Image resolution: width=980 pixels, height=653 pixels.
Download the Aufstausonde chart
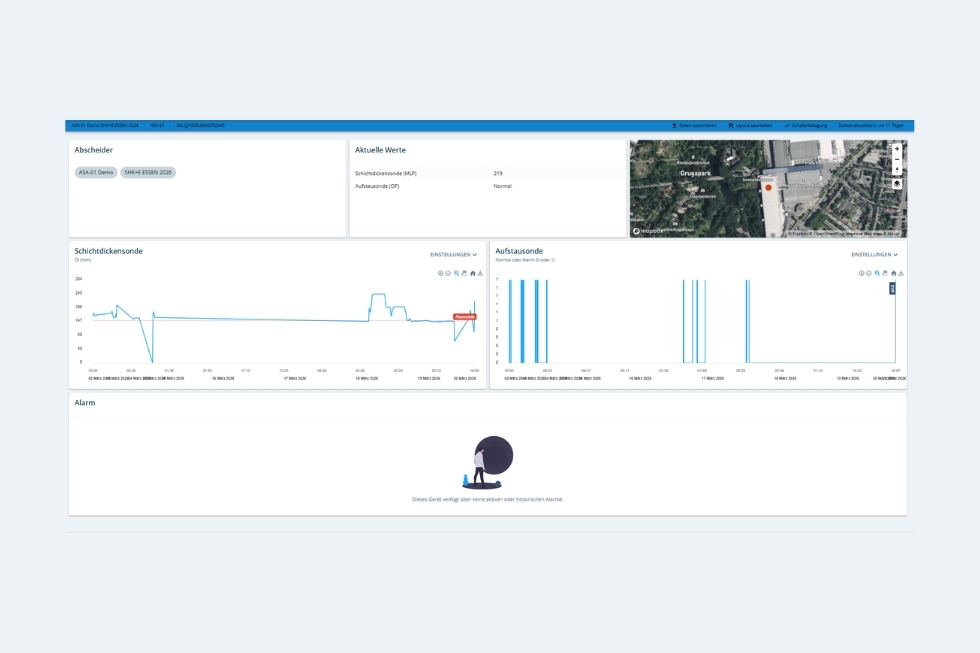click(x=901, y=273)
